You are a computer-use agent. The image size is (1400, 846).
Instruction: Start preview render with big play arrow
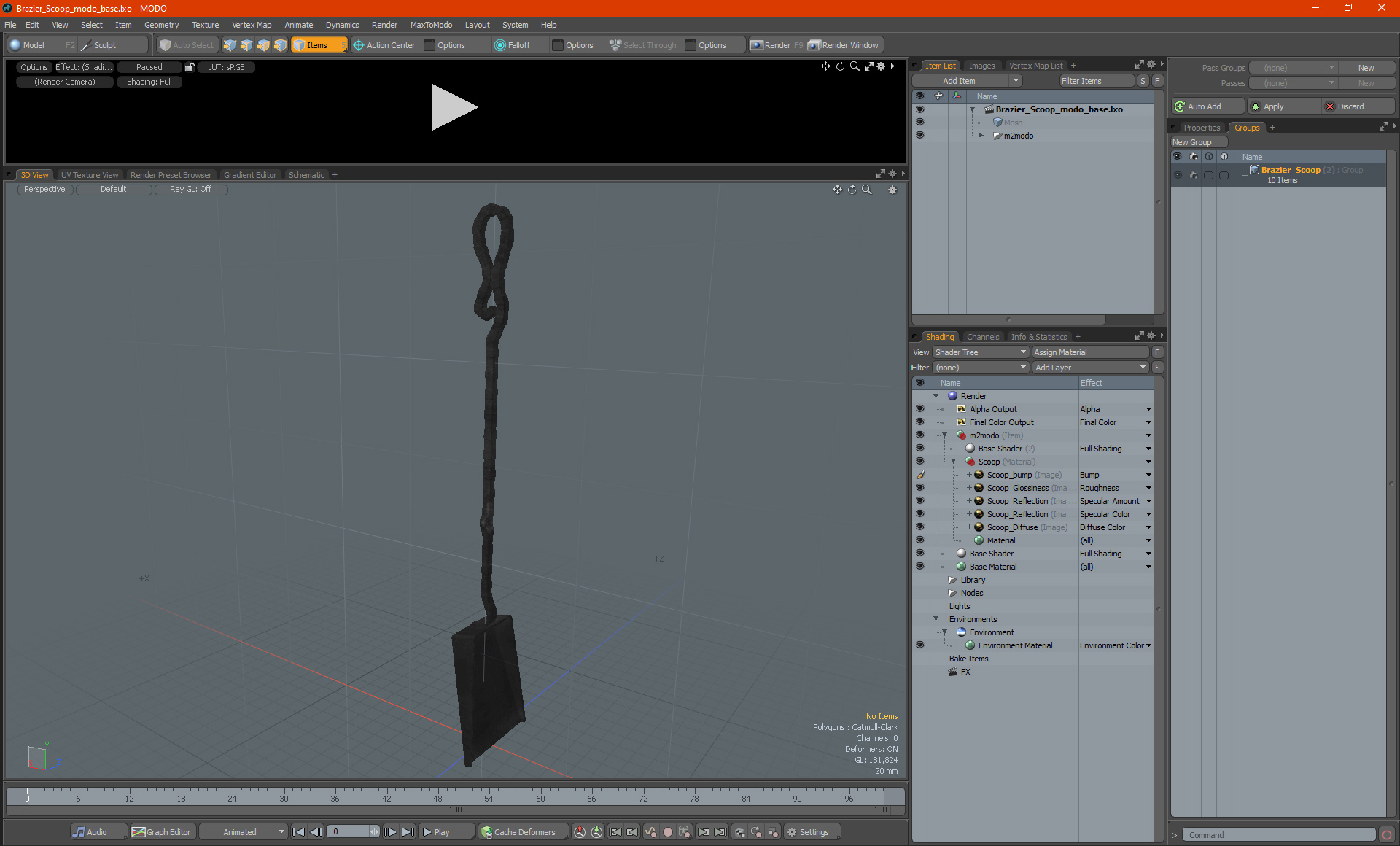point(454,107)
